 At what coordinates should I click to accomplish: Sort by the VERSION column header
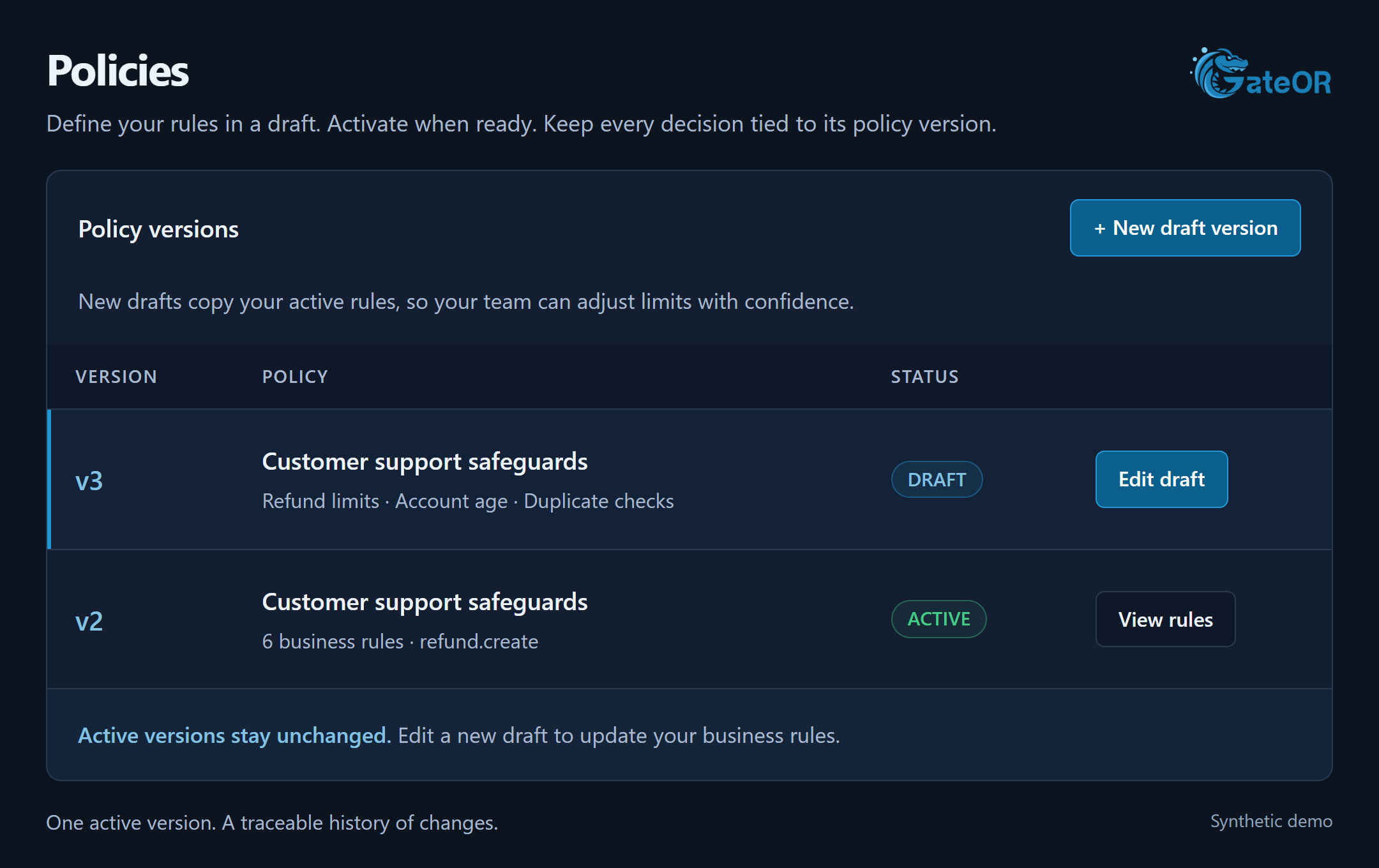[x=116, y=377]
